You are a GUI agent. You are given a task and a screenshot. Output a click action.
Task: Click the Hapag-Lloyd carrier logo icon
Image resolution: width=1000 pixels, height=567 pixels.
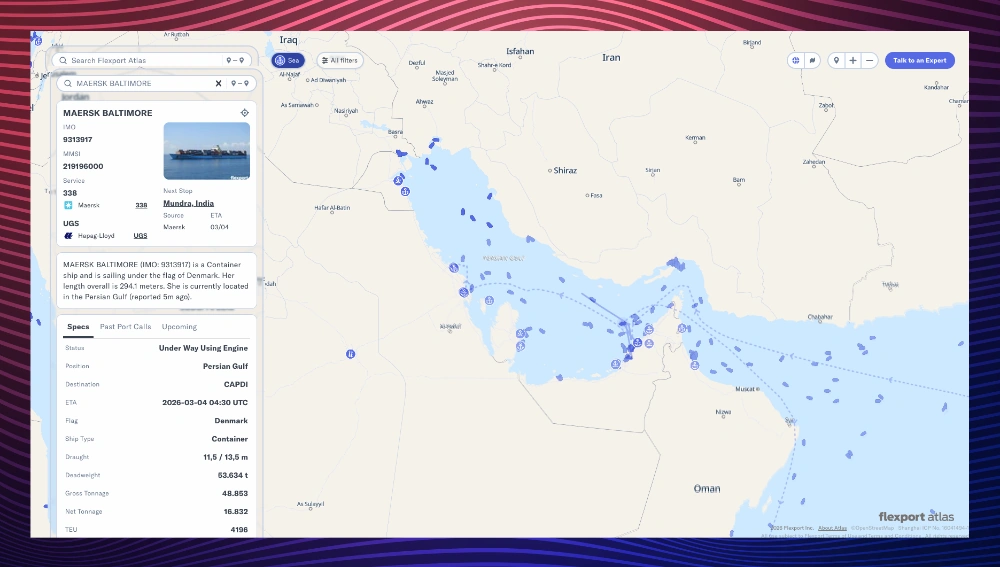pos(69,236)
